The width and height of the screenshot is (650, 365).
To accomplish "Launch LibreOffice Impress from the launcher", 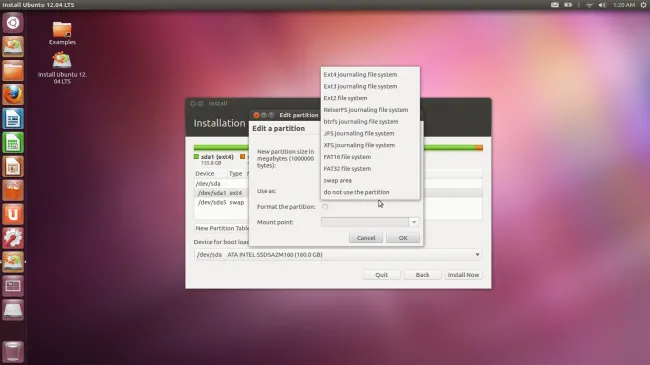I will (x=13, y=166).
